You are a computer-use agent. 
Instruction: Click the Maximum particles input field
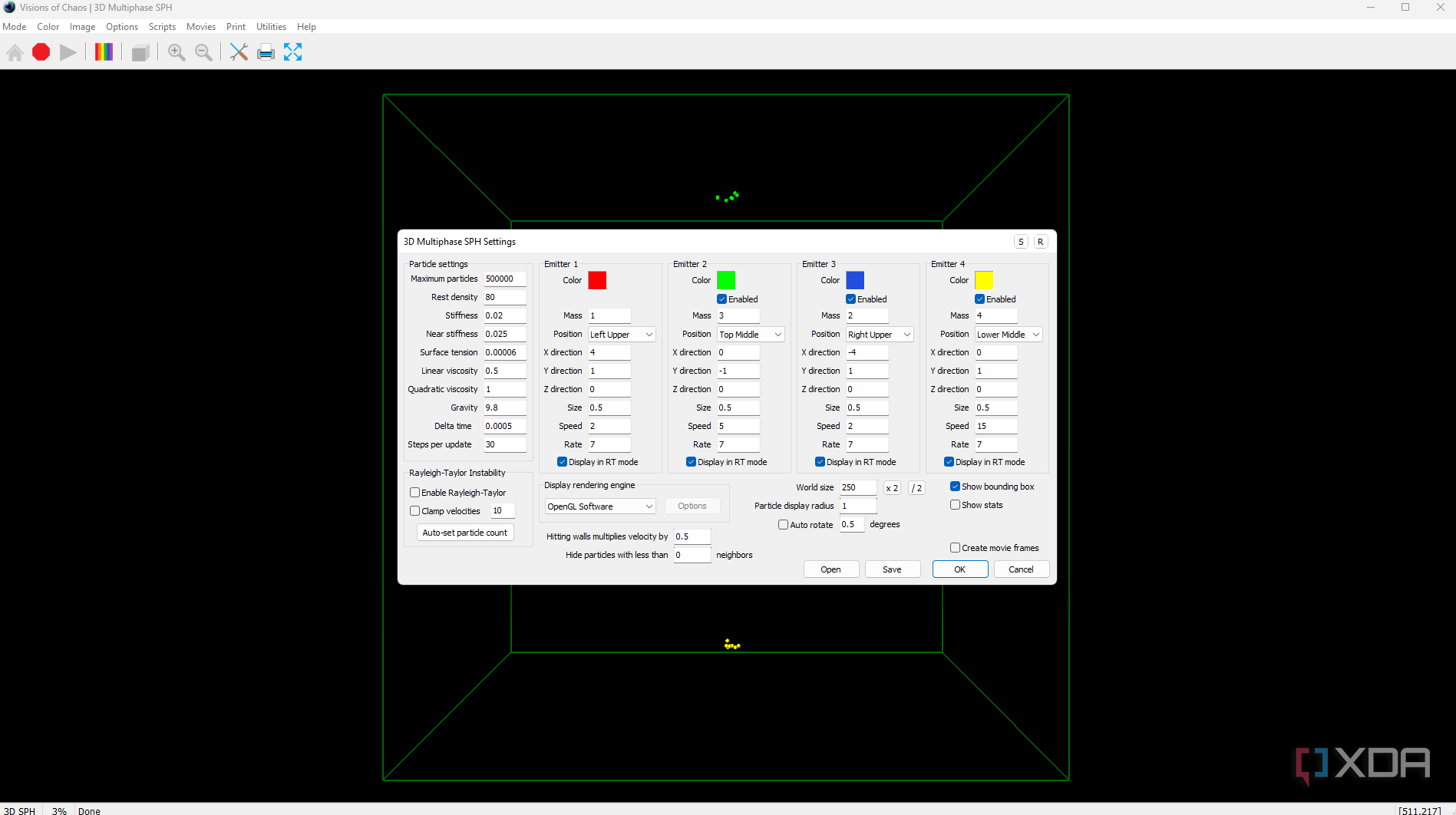tap(505, 279)
